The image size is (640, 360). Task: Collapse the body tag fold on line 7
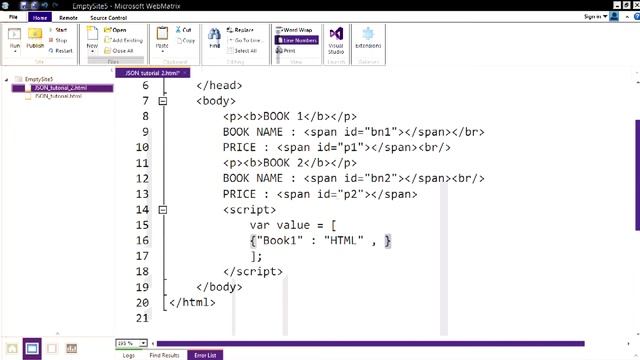pos(163,101)
